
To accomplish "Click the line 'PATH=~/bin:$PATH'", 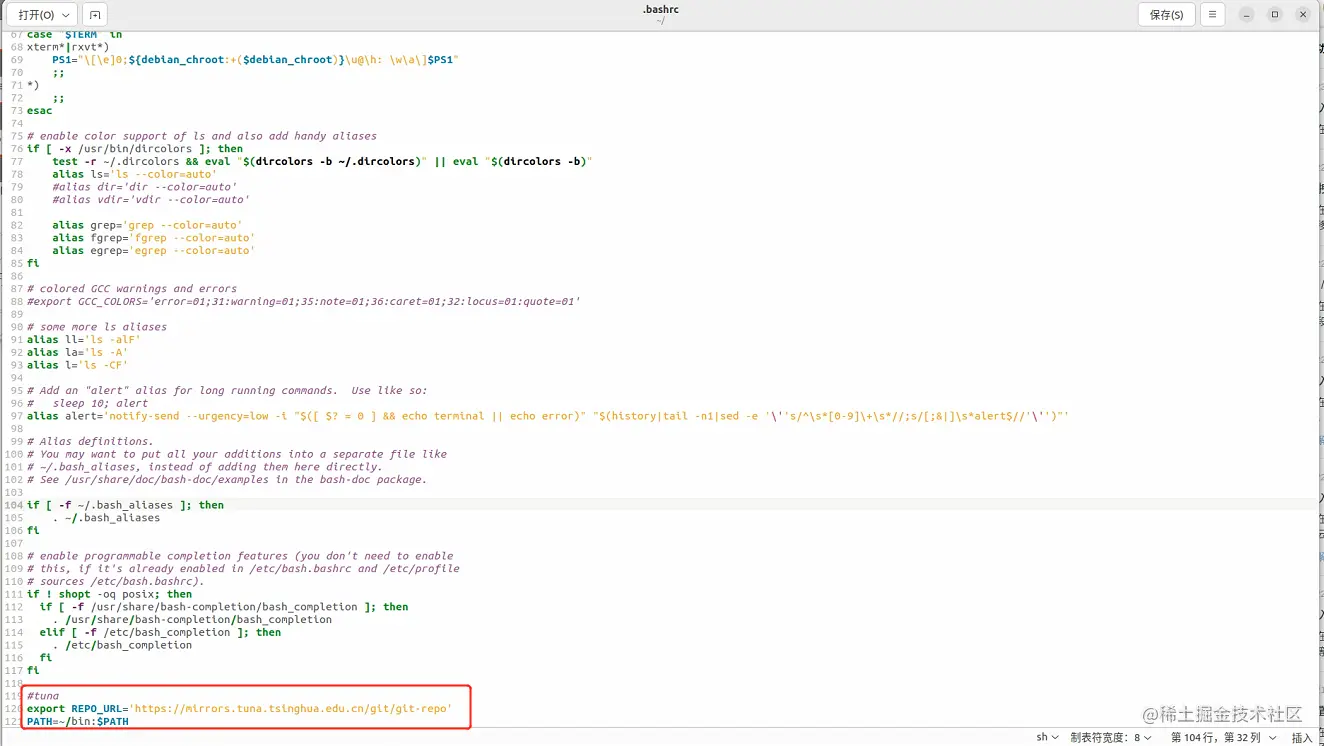I will pyautogui.click(x=78, y=721).
